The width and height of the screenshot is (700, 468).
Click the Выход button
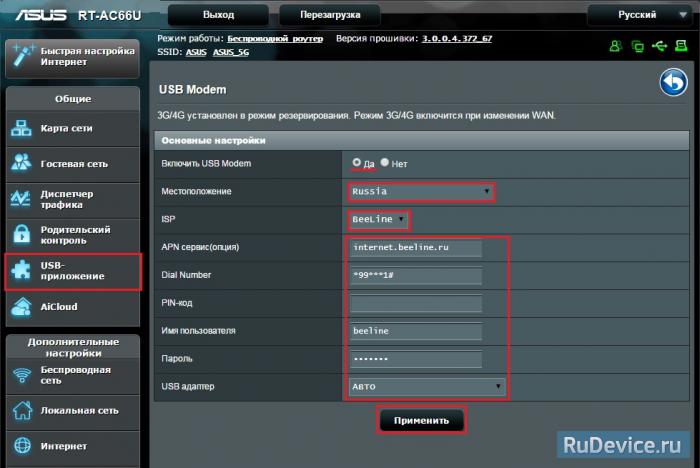pos(218,15)
